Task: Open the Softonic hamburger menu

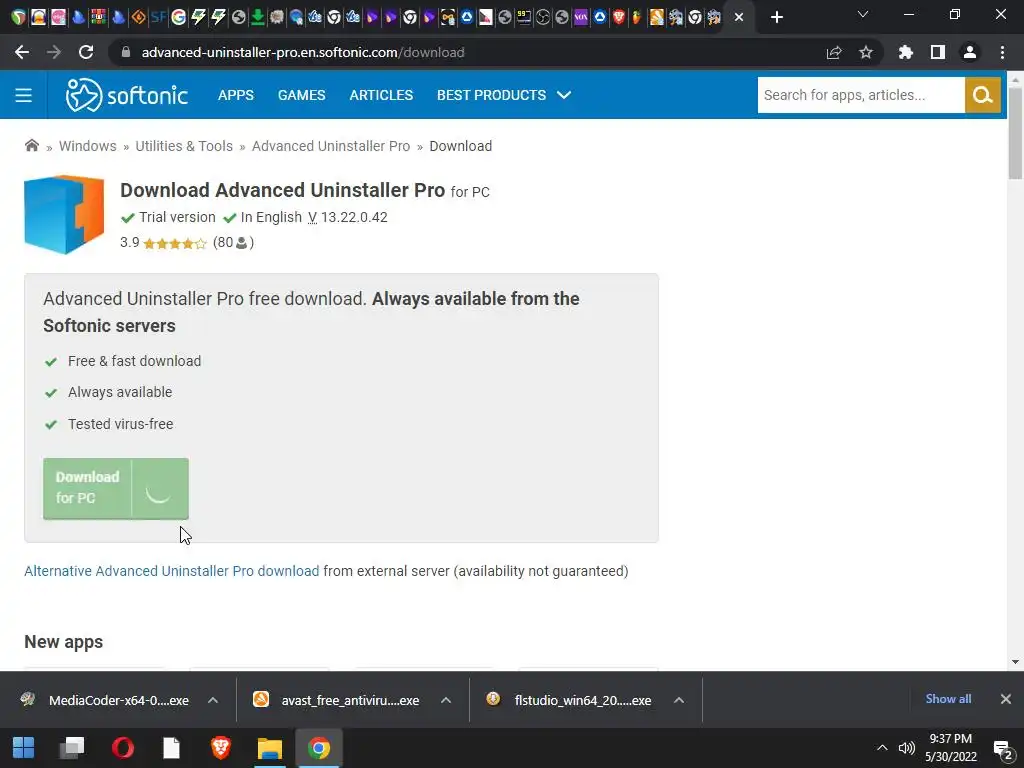Action: coord(24,95)
